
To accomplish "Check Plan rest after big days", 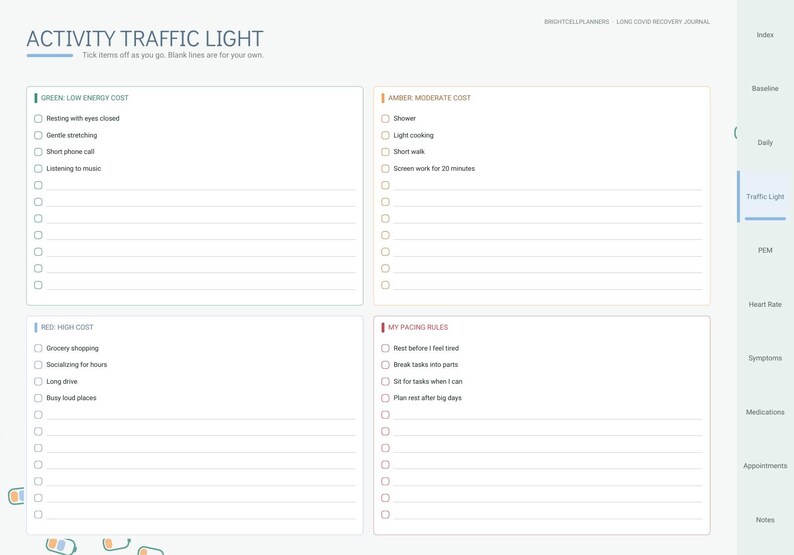I will coord(385,398).
